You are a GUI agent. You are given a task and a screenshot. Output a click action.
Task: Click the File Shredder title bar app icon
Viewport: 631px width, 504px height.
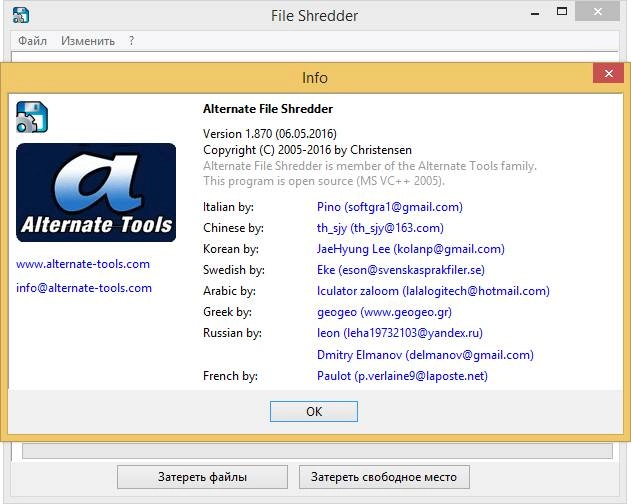pos(21,15)
